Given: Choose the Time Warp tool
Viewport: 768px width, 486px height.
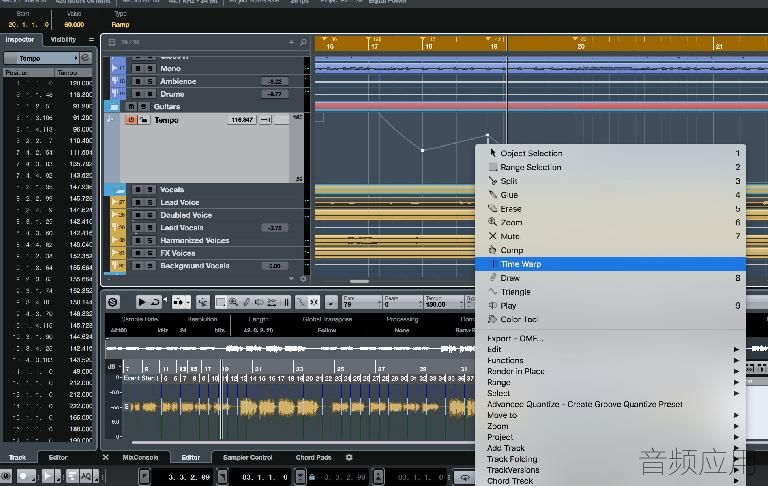Looking at the screenshot, I should (610, 264).
